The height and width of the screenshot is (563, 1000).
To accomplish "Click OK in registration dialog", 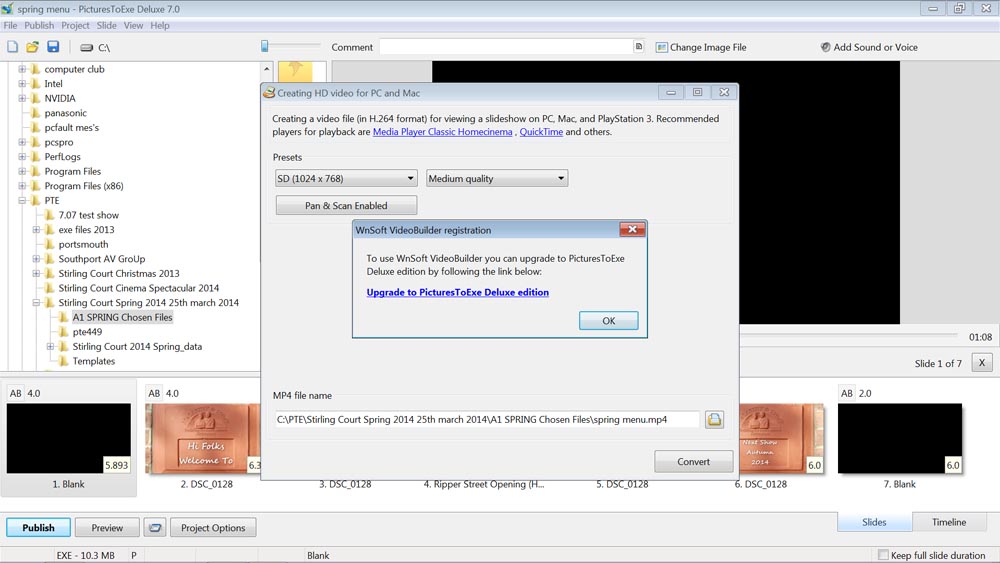I will (608, 321).
